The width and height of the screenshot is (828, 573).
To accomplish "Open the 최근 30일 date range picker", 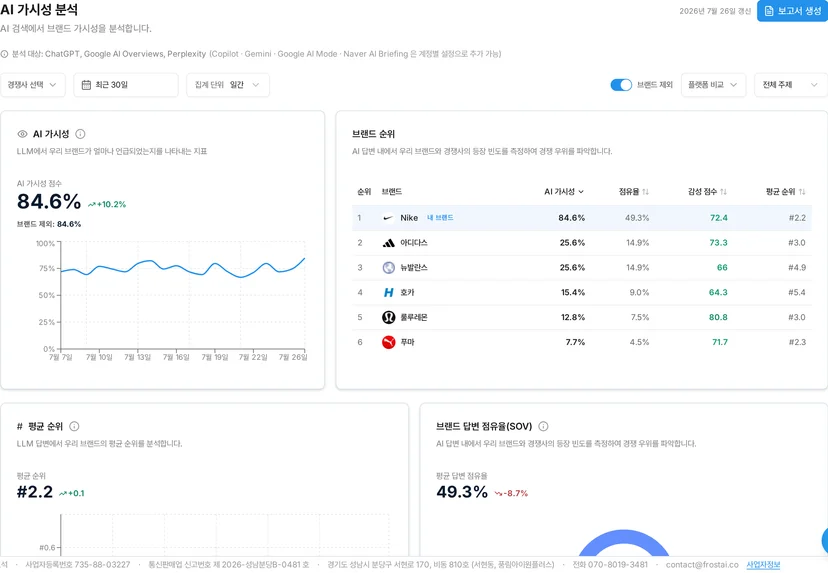I will (126, 84).
